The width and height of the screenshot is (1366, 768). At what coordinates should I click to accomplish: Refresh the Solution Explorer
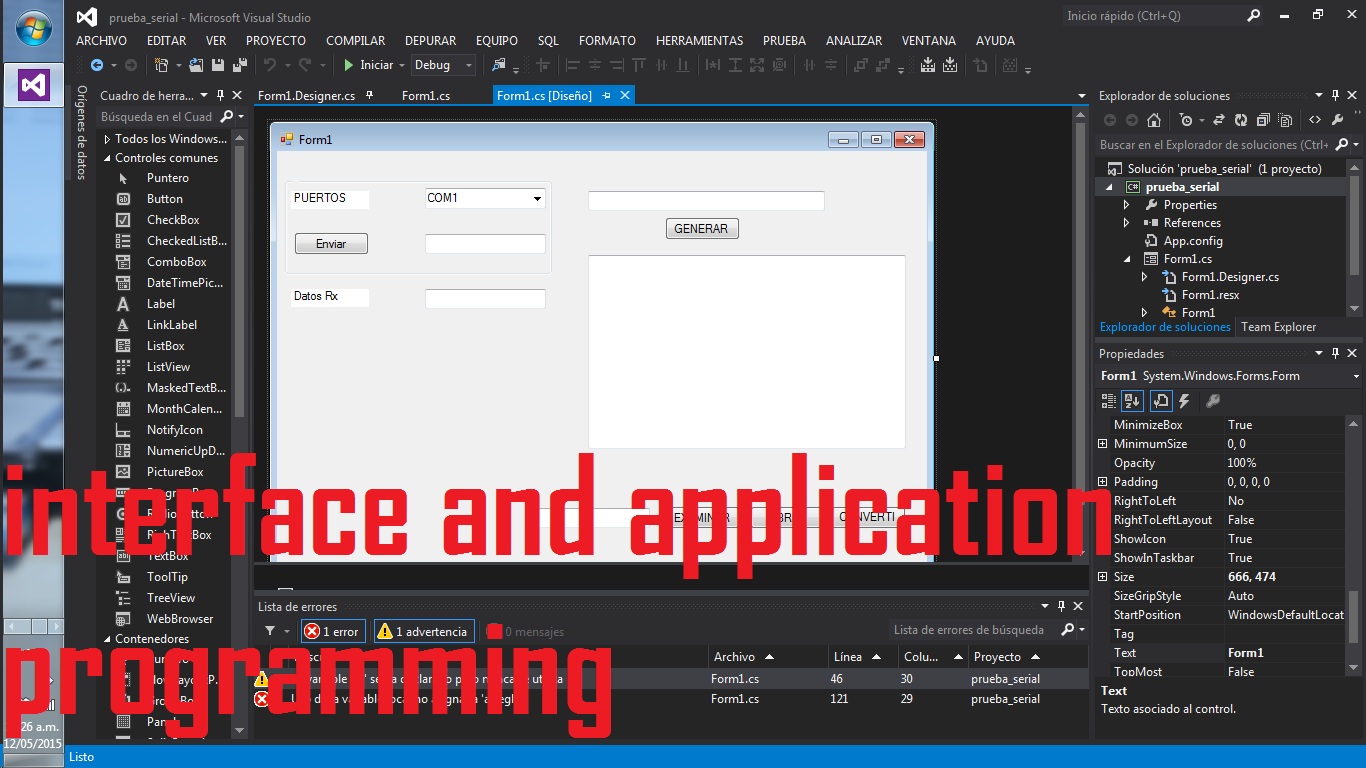pos(1241,120)
